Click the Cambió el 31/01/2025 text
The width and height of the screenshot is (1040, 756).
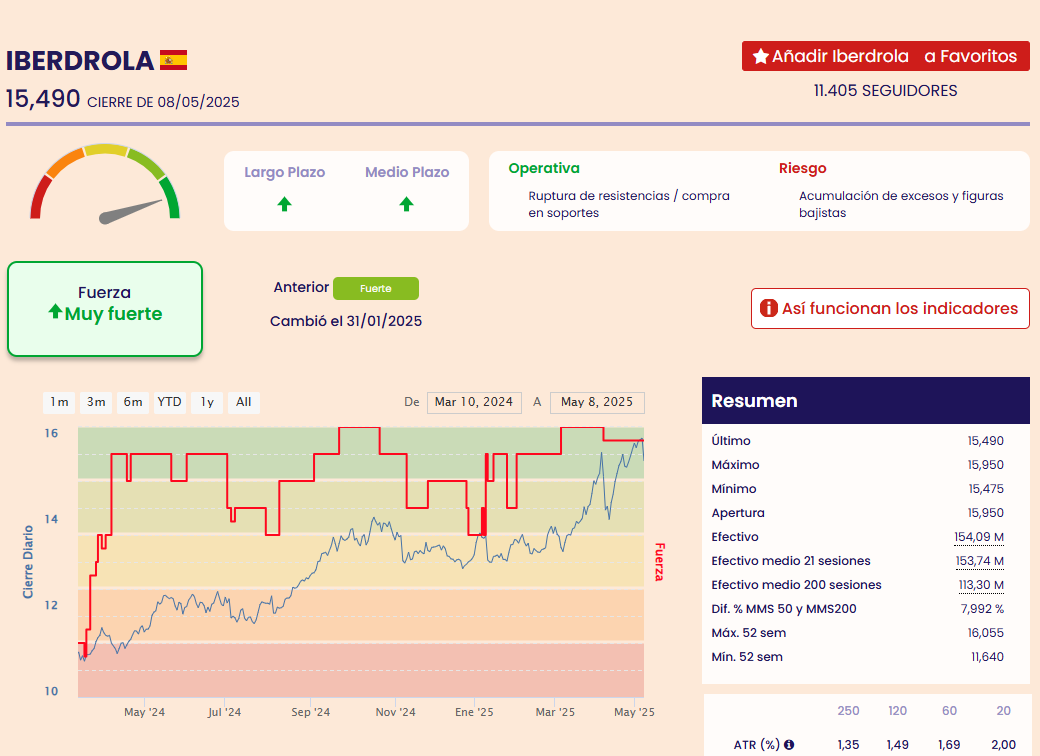(346, 321)
